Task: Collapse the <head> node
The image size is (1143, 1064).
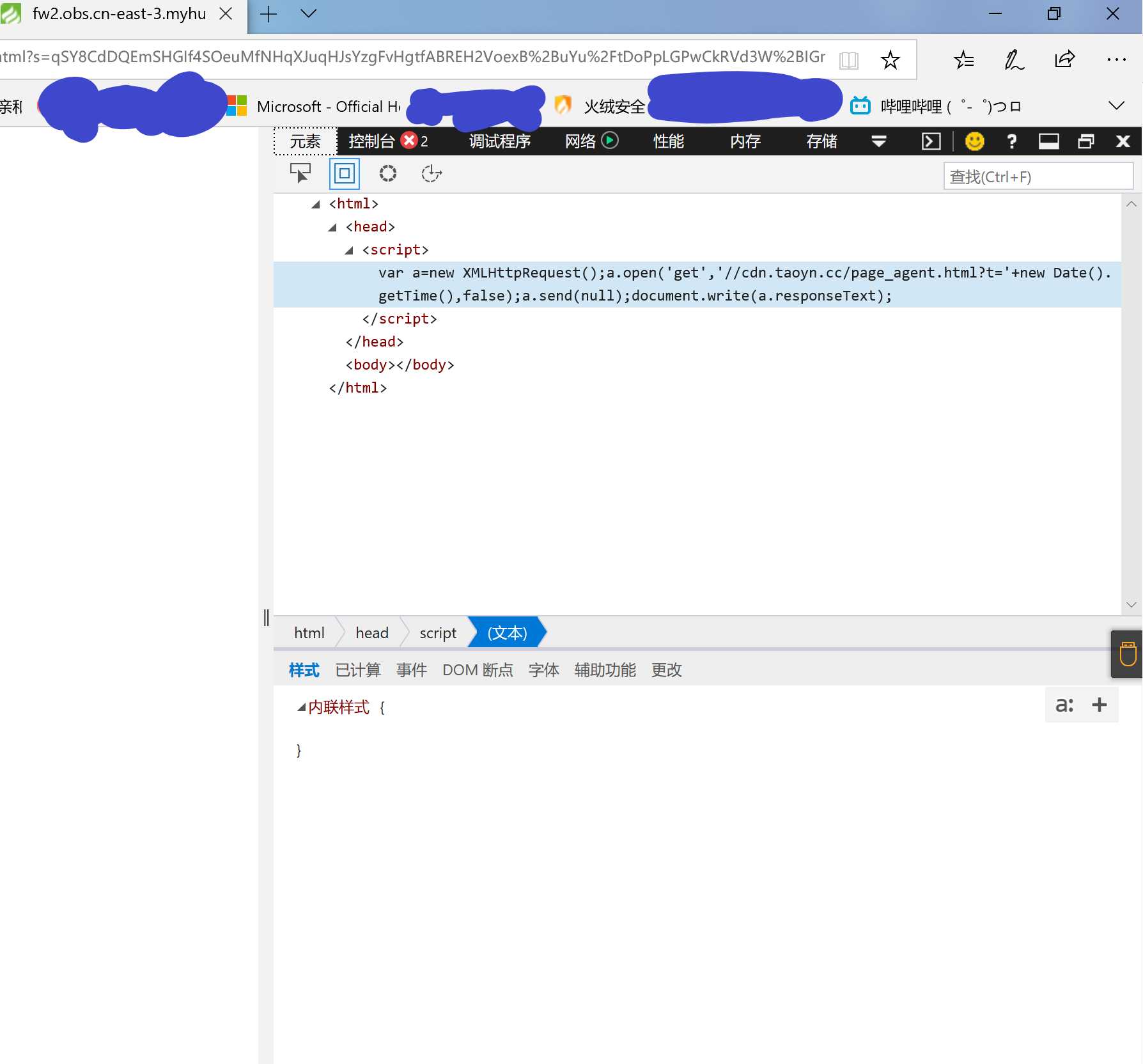Action: pyautogui.click(x=332, y=228)
